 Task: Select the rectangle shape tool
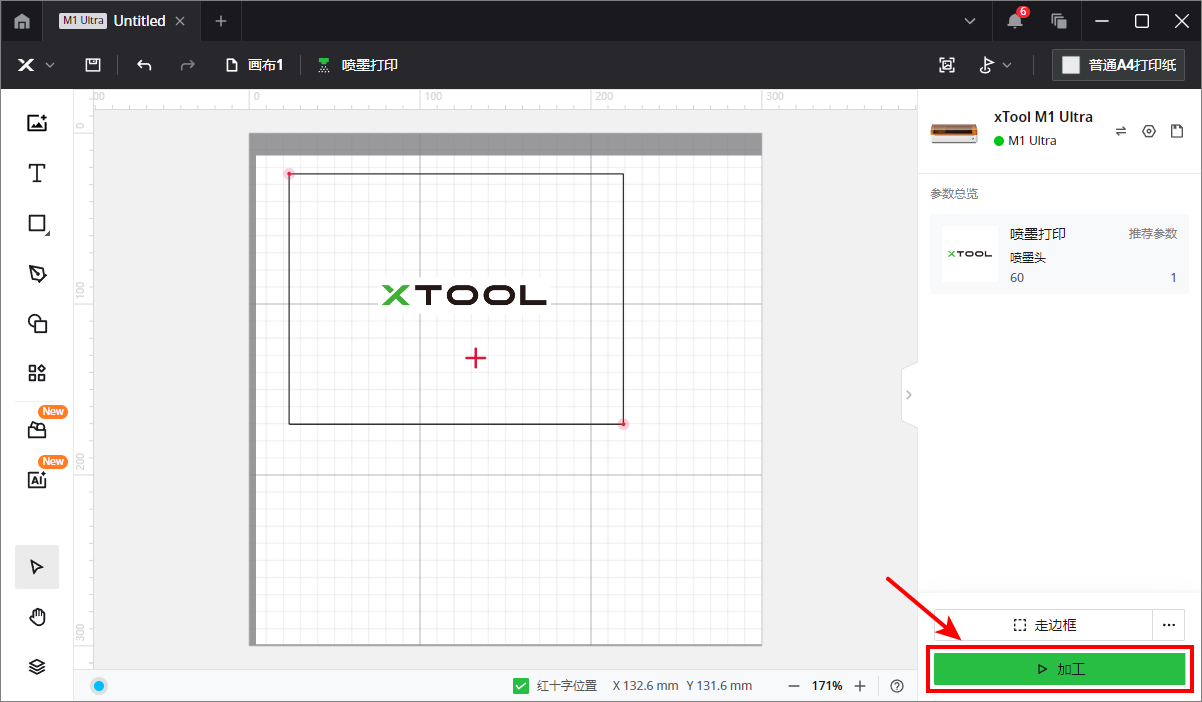click(37, 224)
